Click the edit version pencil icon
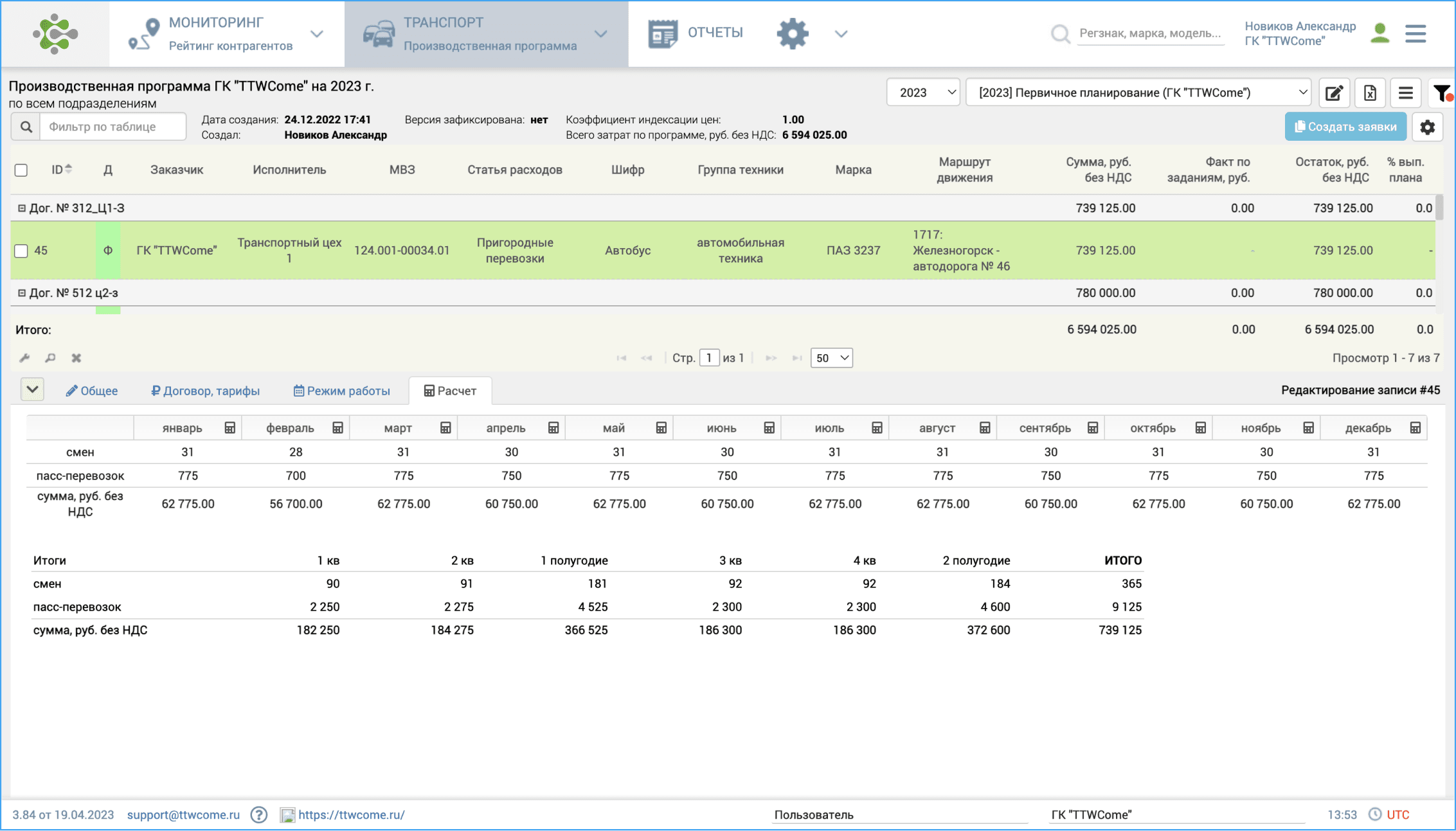This screenshot has height=831, width=1456. pos(1334,93)
